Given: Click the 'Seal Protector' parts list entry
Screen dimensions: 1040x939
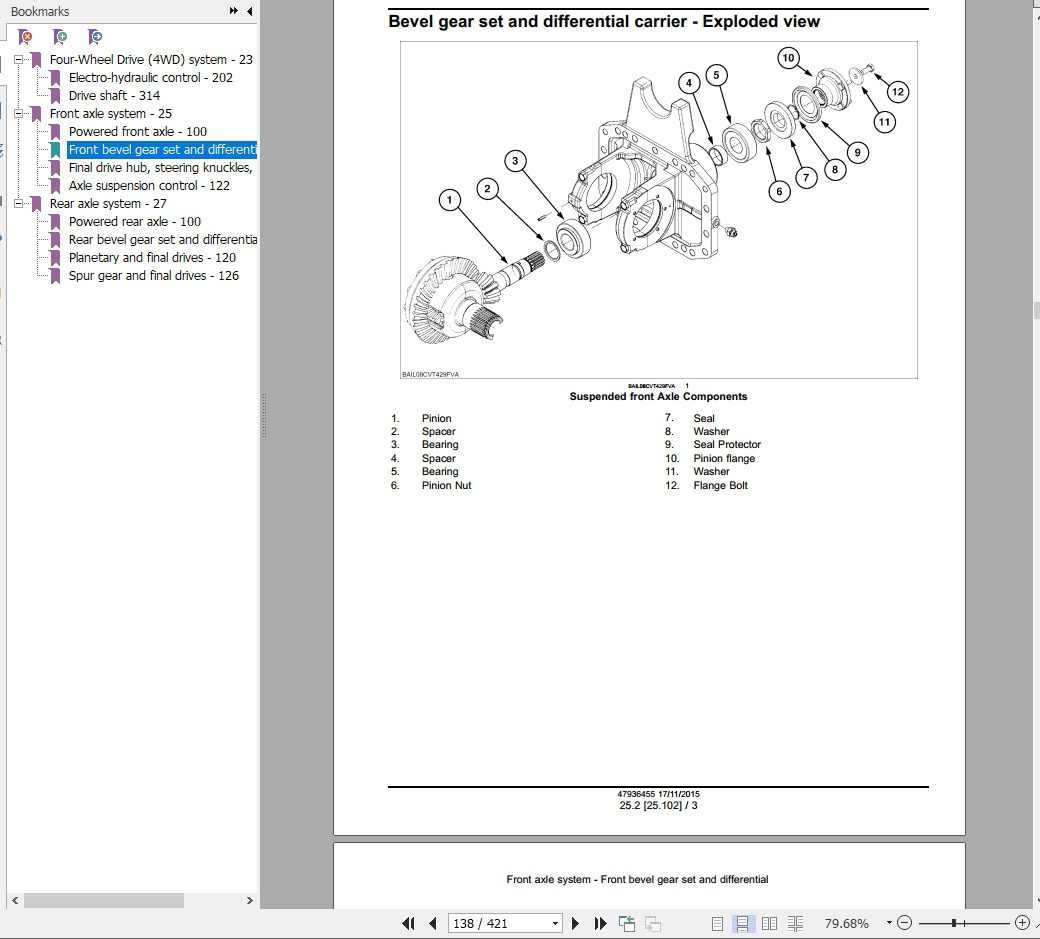Looking at the screenshot, I should pos(727,444).
